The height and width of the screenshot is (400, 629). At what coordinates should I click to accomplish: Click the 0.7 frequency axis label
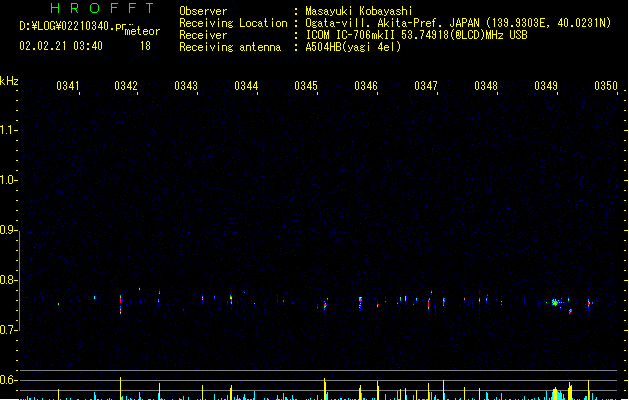tap(8, 330)
